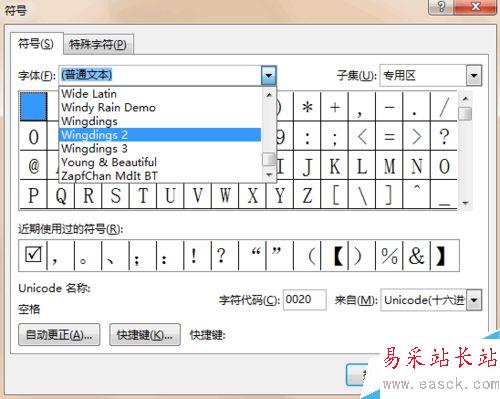Click the help question mark button
500x399 pixels.
pyautogui.click(x=441, y=7)
